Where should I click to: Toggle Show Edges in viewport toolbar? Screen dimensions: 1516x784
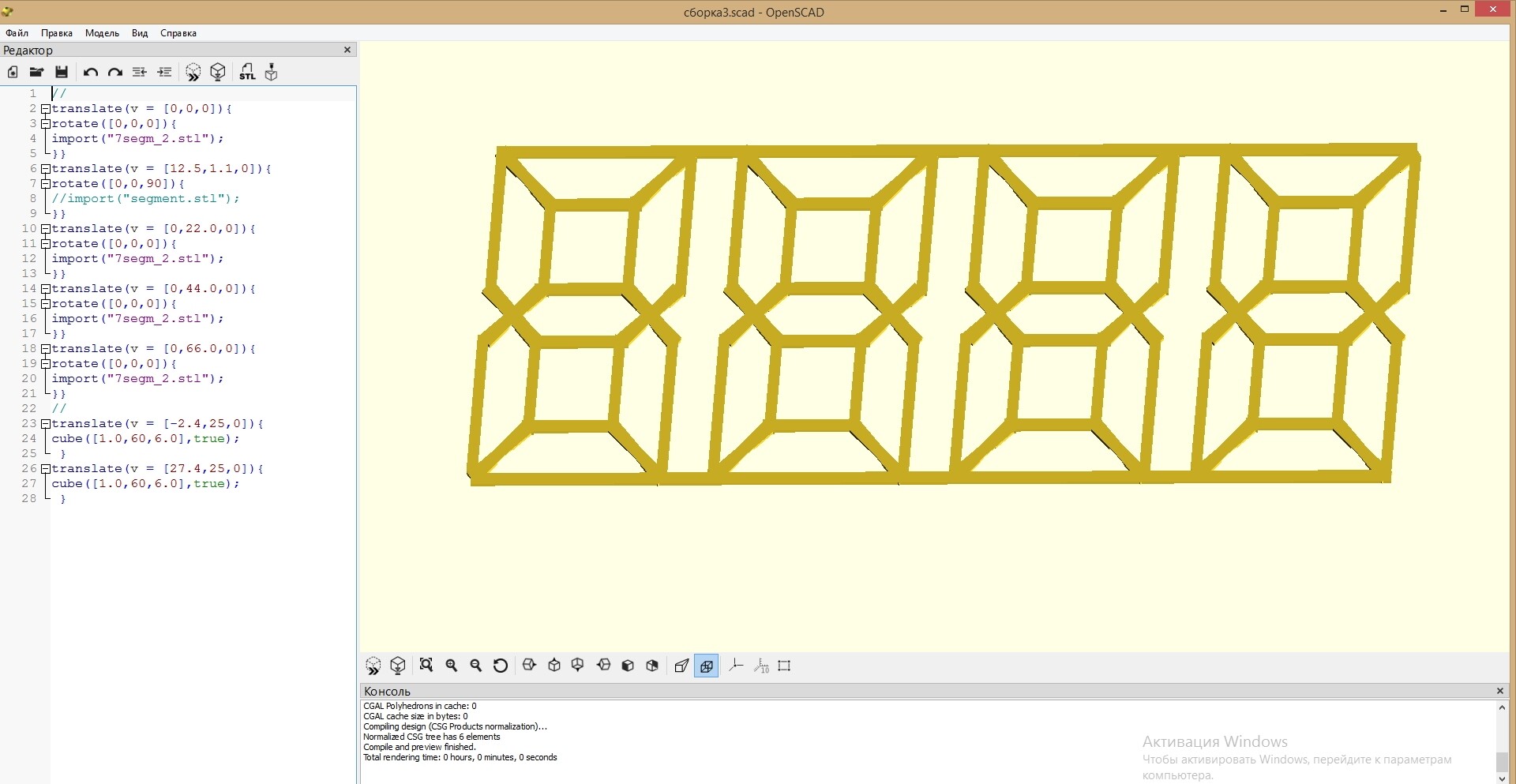pyautogui.click(x=784, y=666)
